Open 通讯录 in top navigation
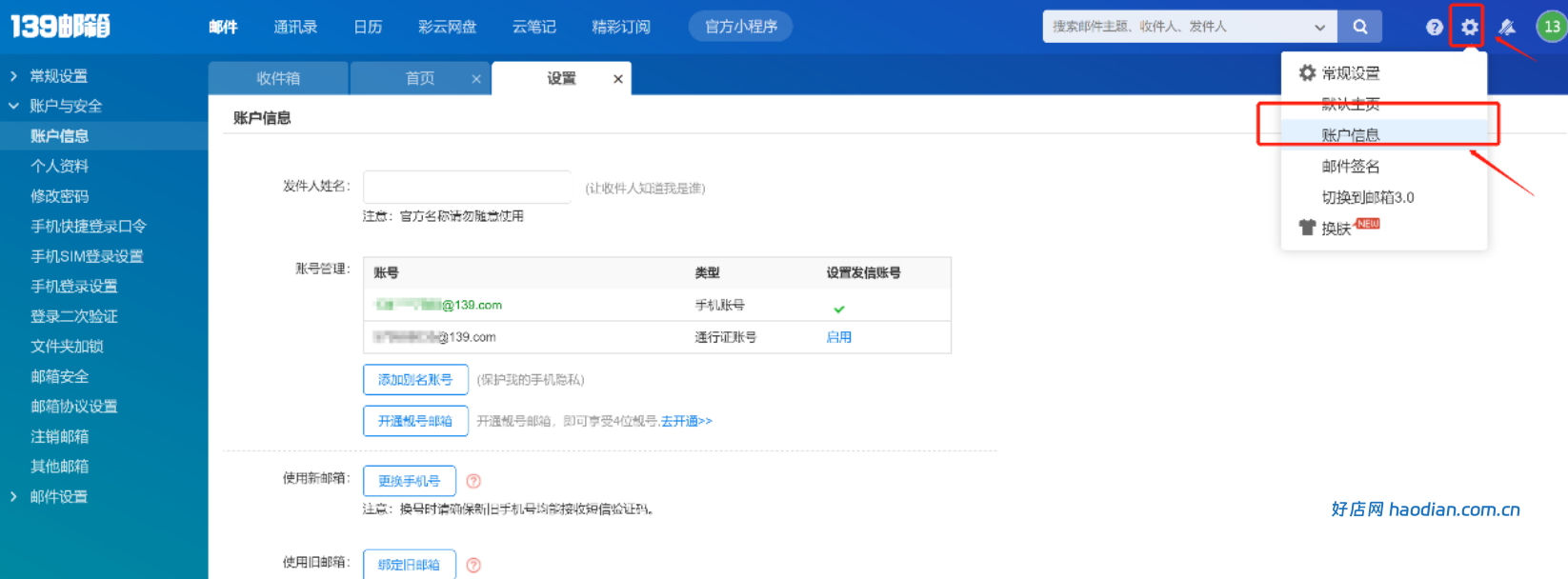 (x=295, y=27)
